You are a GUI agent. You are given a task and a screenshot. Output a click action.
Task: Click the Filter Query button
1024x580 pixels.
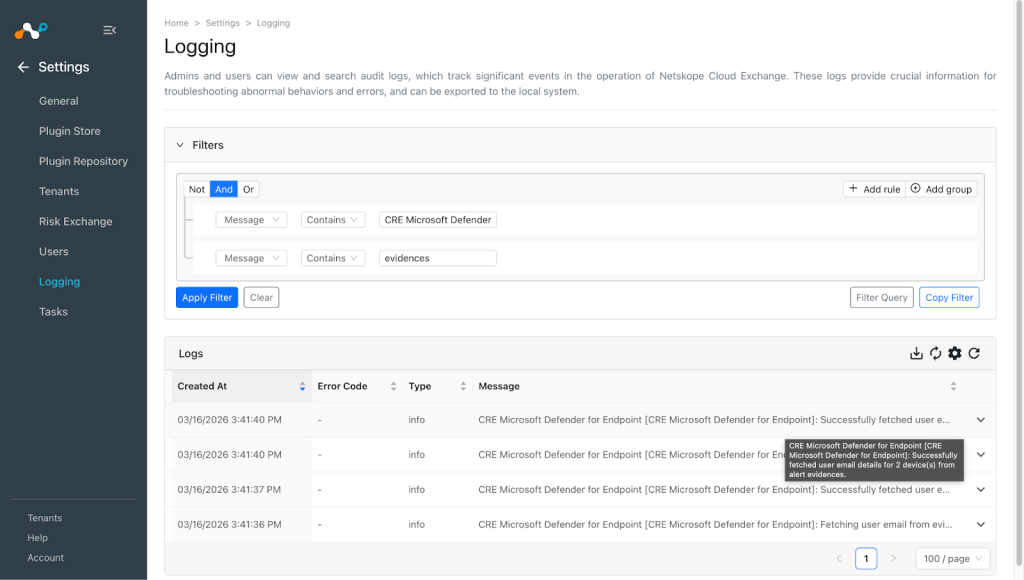(x=882, y=297)
